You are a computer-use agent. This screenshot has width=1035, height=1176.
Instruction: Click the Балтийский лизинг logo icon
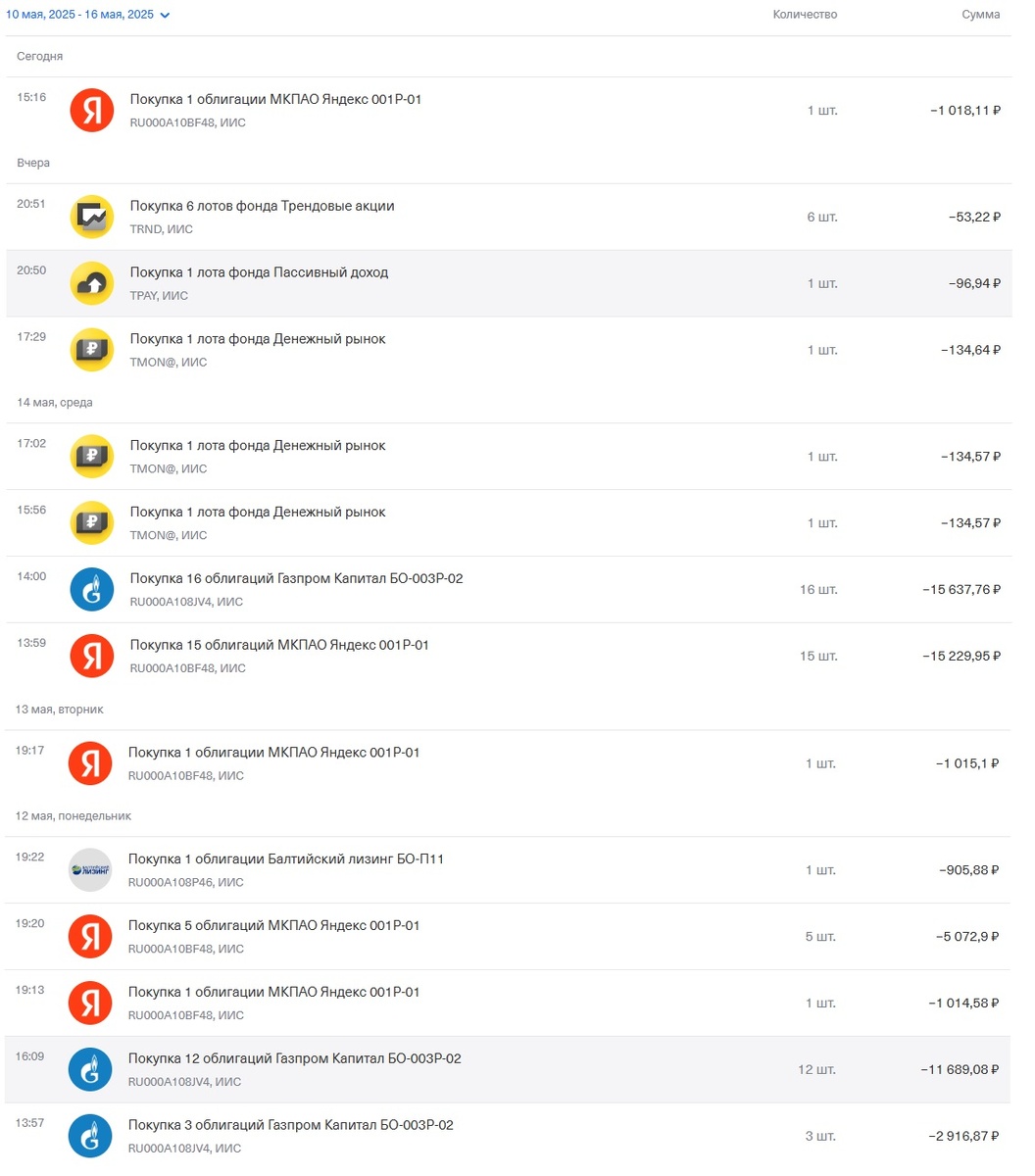90,870
